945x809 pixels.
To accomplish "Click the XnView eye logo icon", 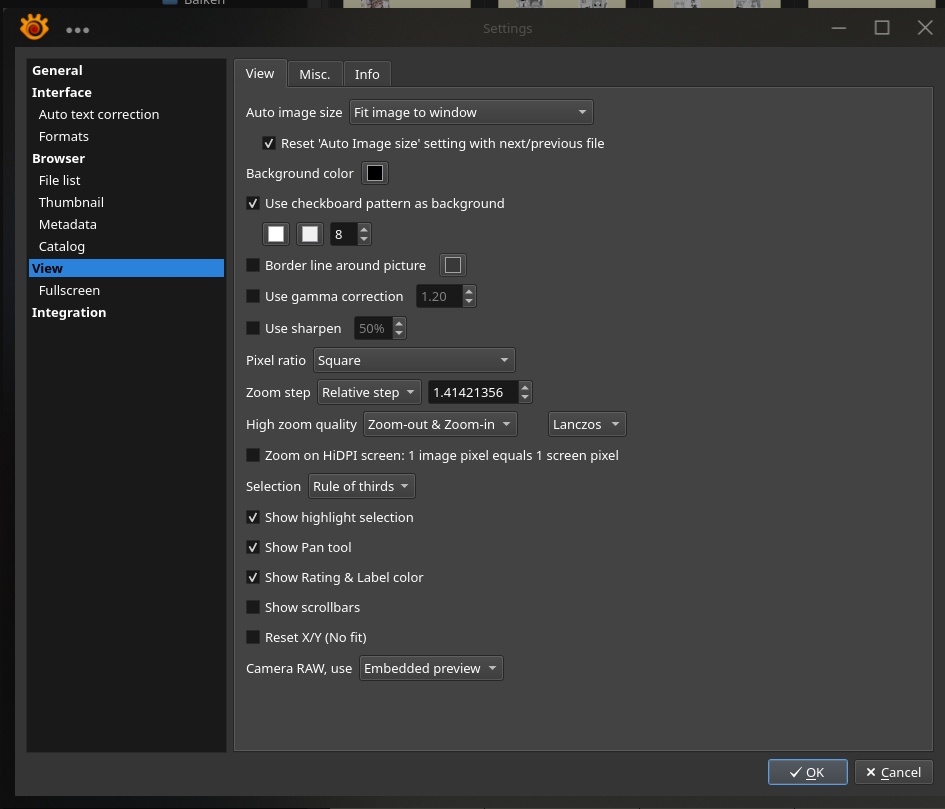I will coord(34,28).
